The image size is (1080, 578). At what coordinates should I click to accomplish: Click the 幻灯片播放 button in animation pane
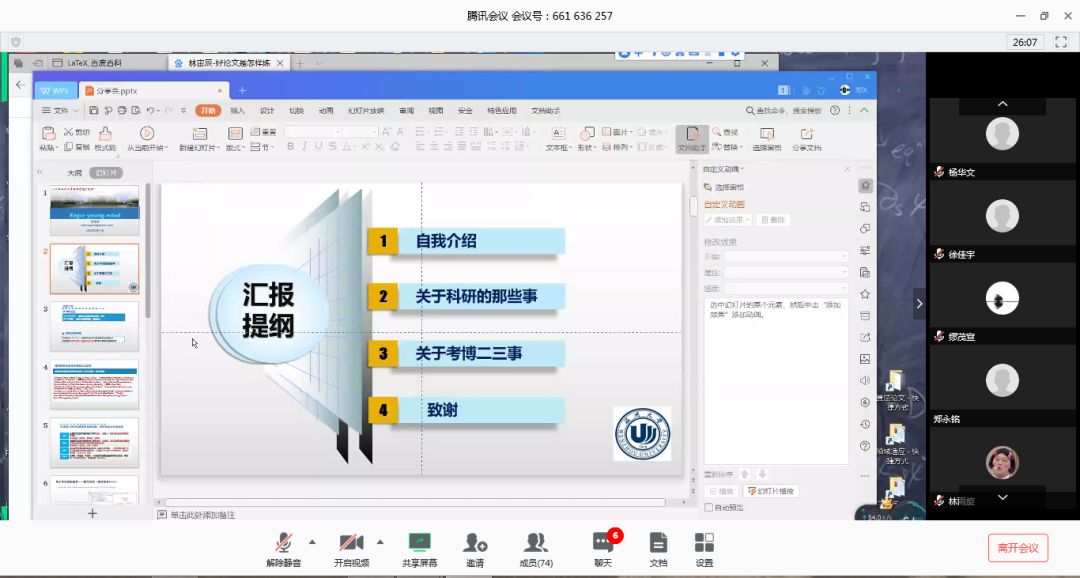coord(770,491)
